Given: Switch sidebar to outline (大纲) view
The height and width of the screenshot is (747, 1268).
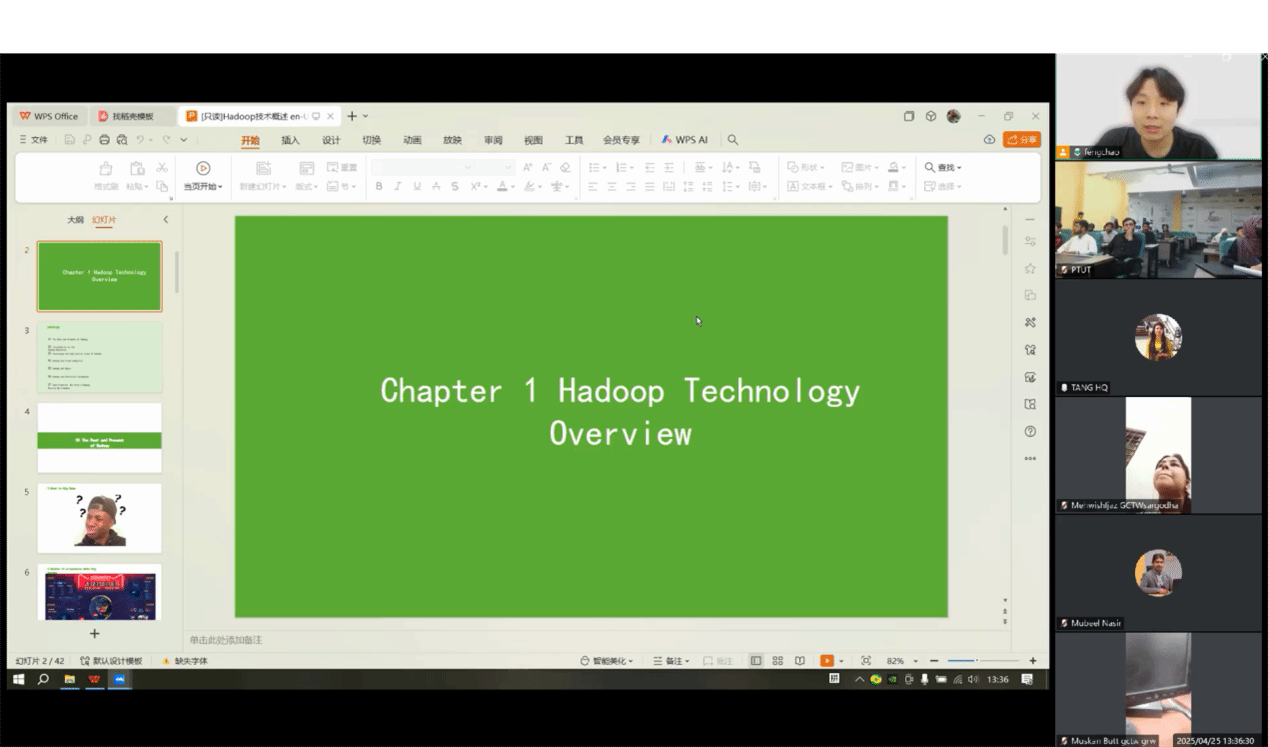Looking at the screenshot, I should point(75,220).
